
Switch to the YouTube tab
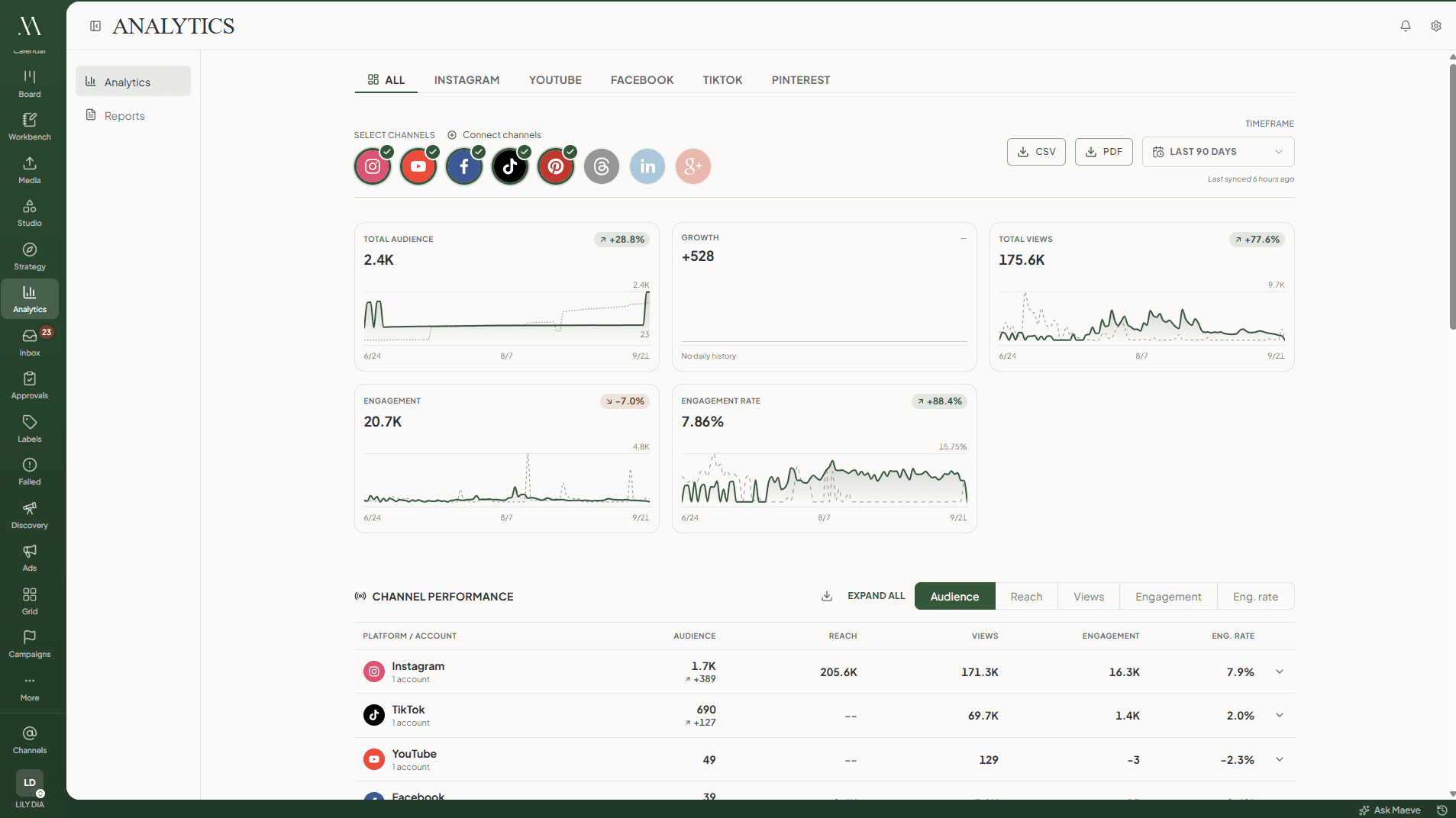pyautogui.click(x=555, y=80)
